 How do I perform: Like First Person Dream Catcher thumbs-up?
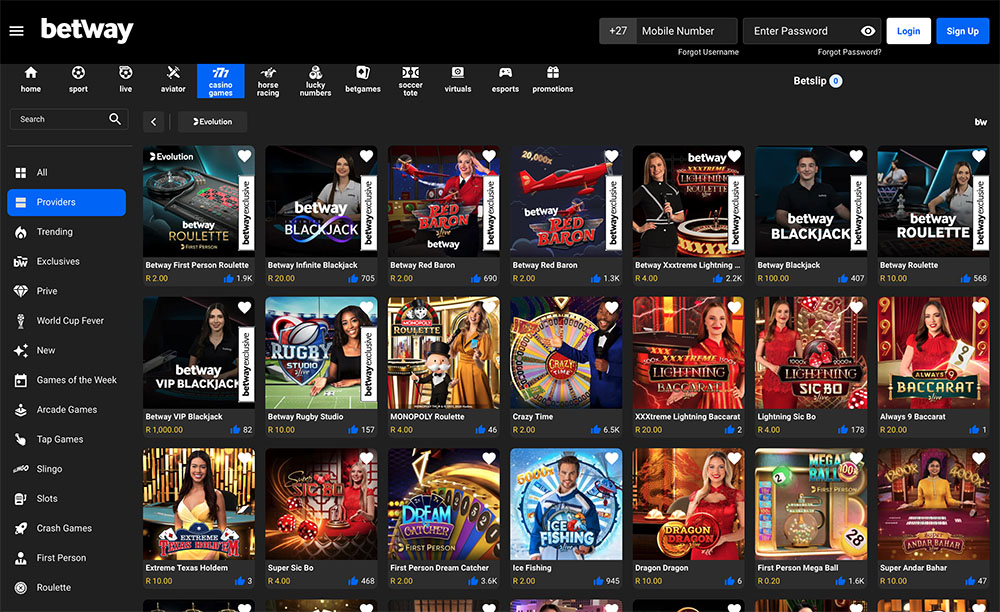click(473, 581)
